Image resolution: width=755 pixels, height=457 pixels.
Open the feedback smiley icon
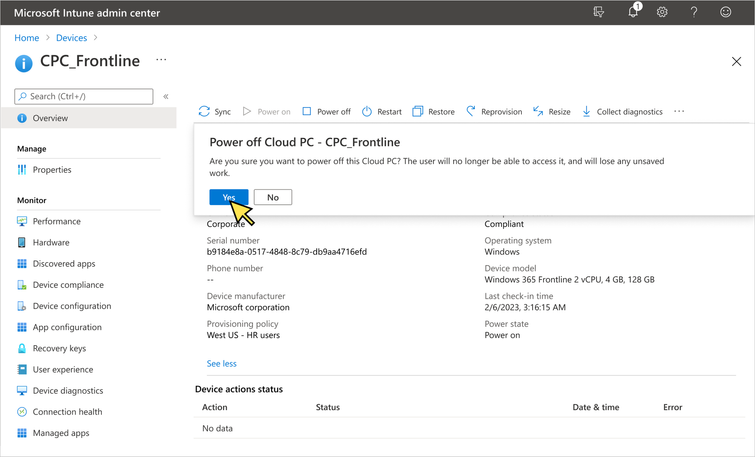[x=726, y=12]
